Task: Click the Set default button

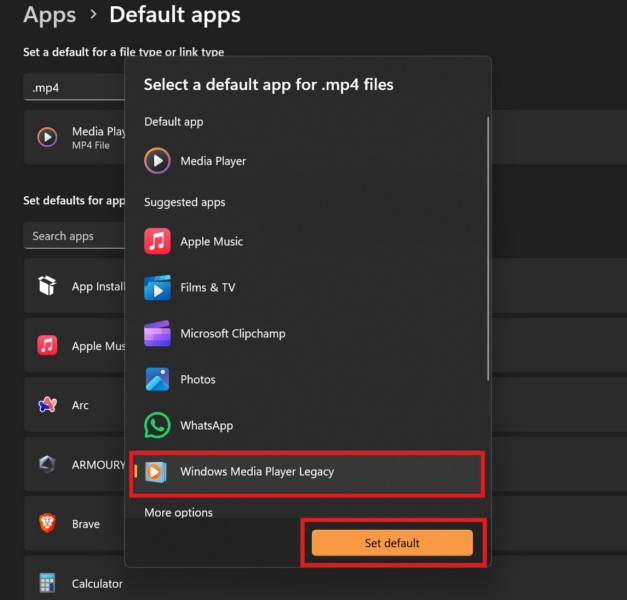Action: point(392,543)
